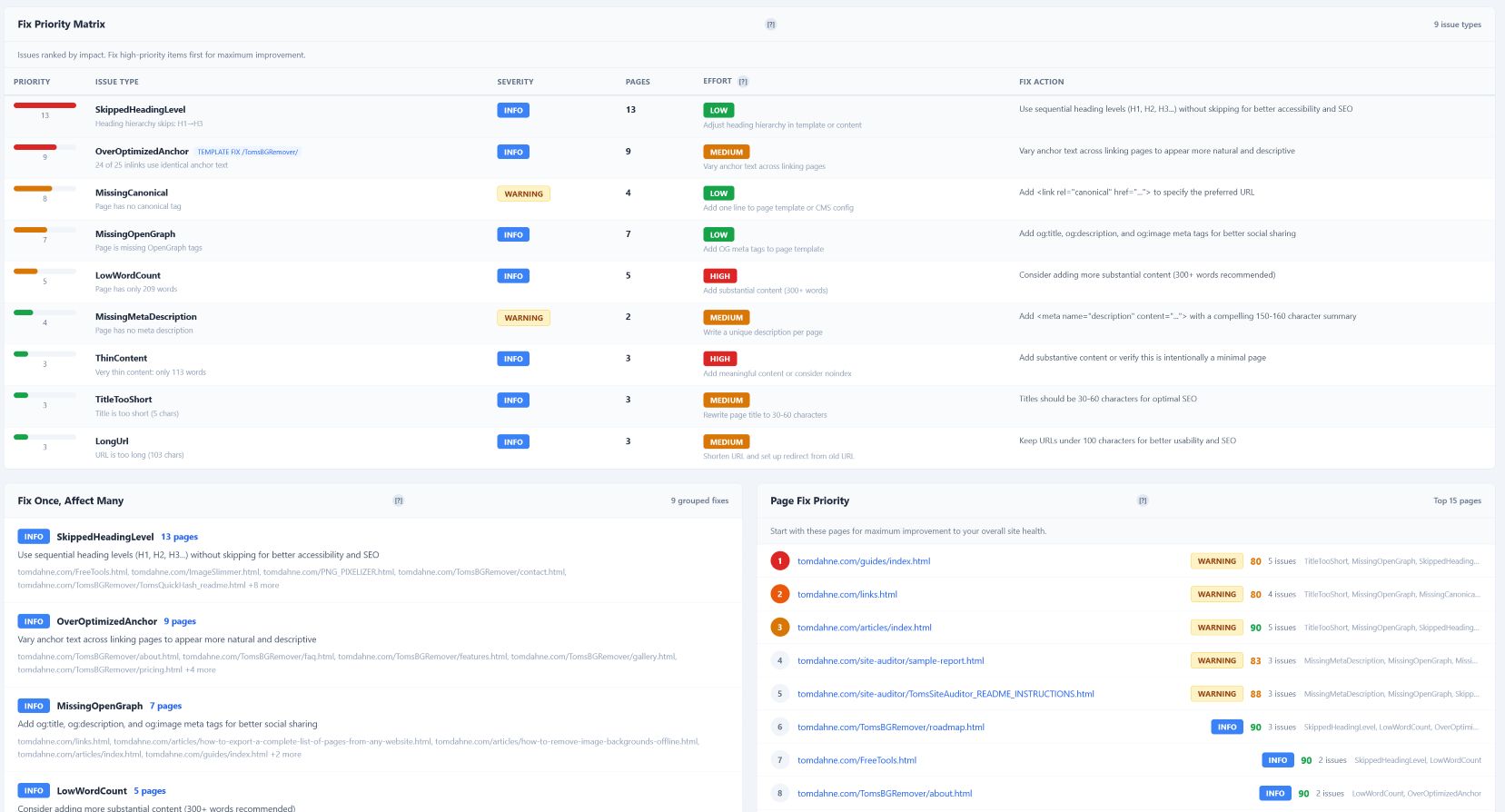Open the help icon beside Fix Priority Matrix
This screenshot has height=812, width=1505.
(770, 25)
